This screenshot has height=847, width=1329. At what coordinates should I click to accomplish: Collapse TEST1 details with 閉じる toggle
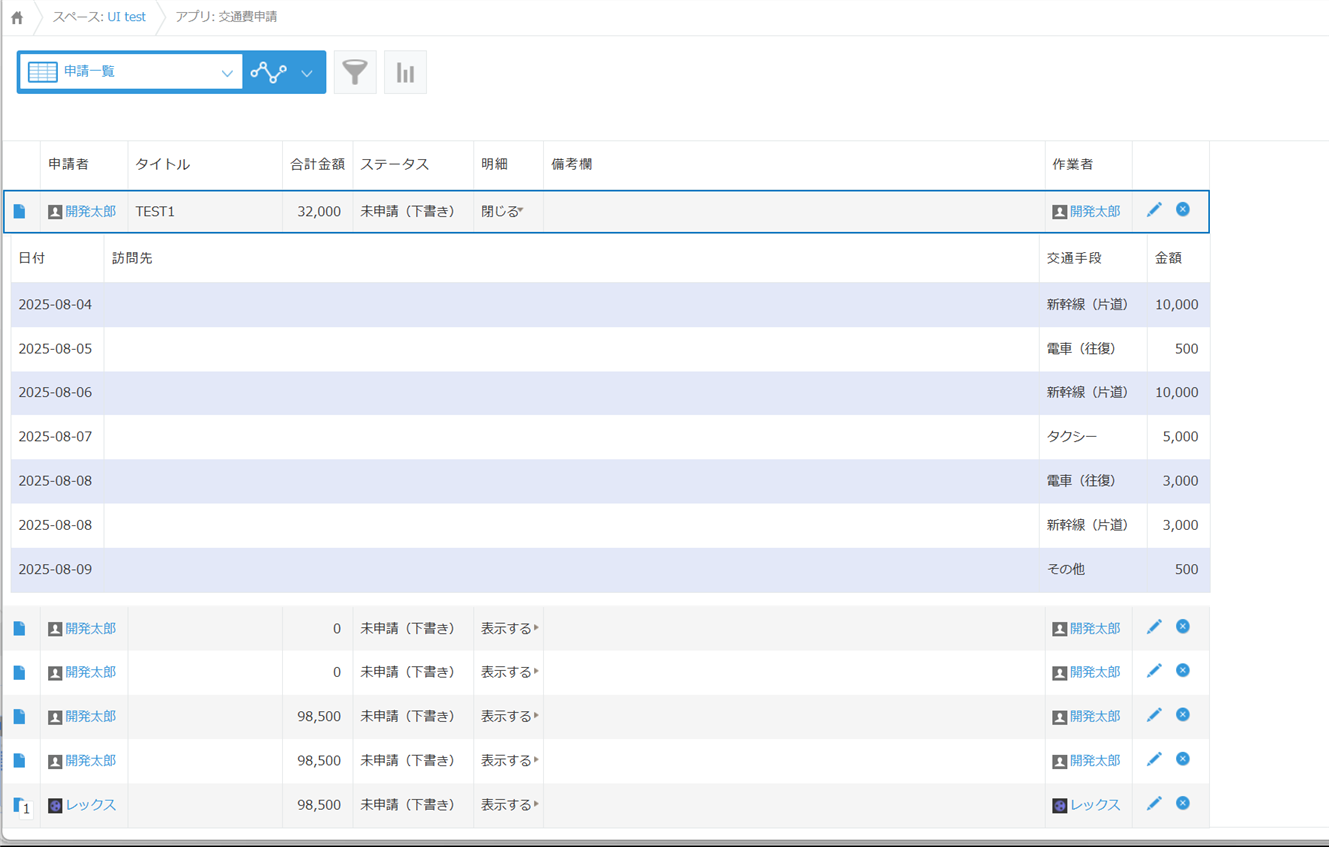tap(502, 211)
